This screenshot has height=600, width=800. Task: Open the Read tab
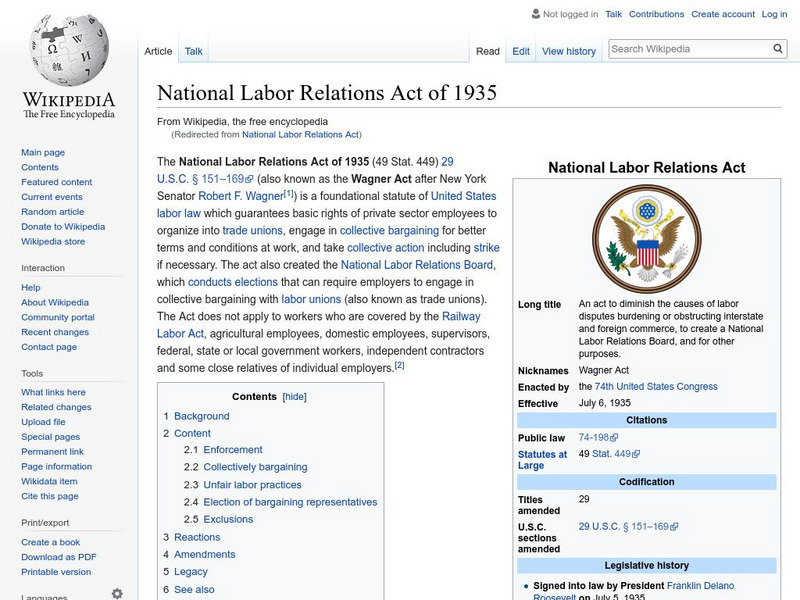click(488, 52)
